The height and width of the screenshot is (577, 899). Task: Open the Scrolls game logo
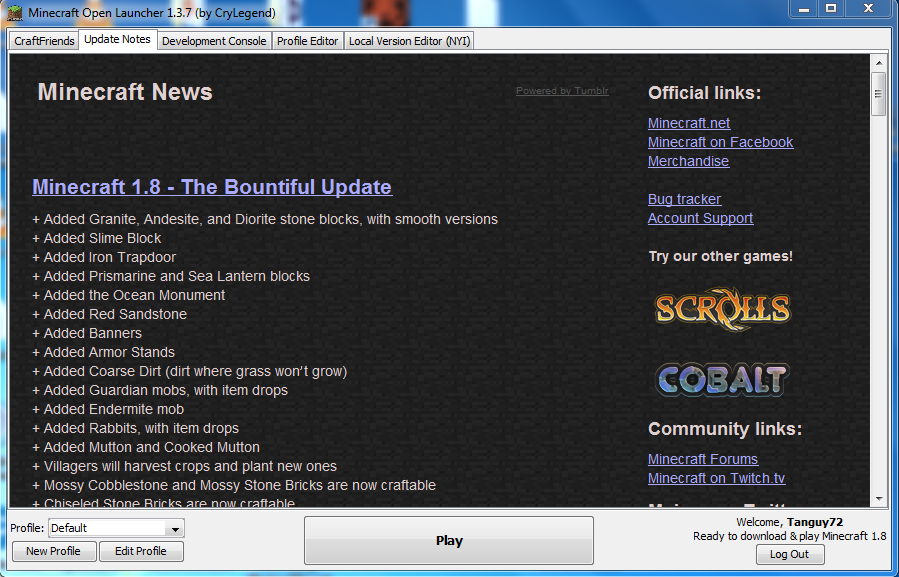coord(722,309)
